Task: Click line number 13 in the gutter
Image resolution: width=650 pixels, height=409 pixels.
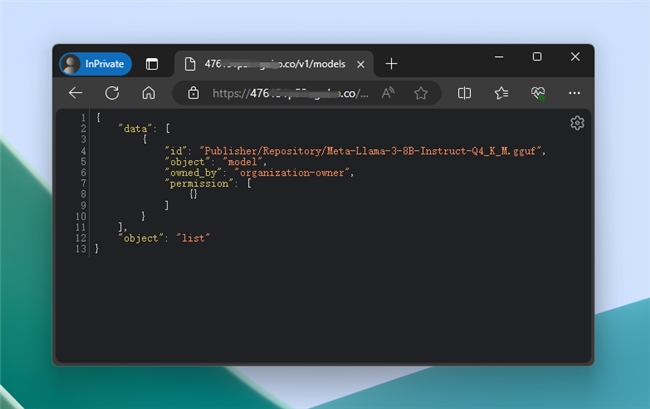Action: point(81,249)
